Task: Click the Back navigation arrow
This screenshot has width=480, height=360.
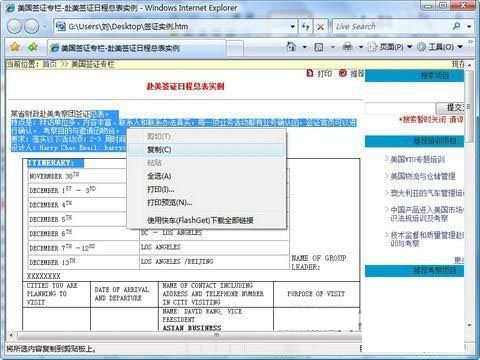Action: pos(14,27)
